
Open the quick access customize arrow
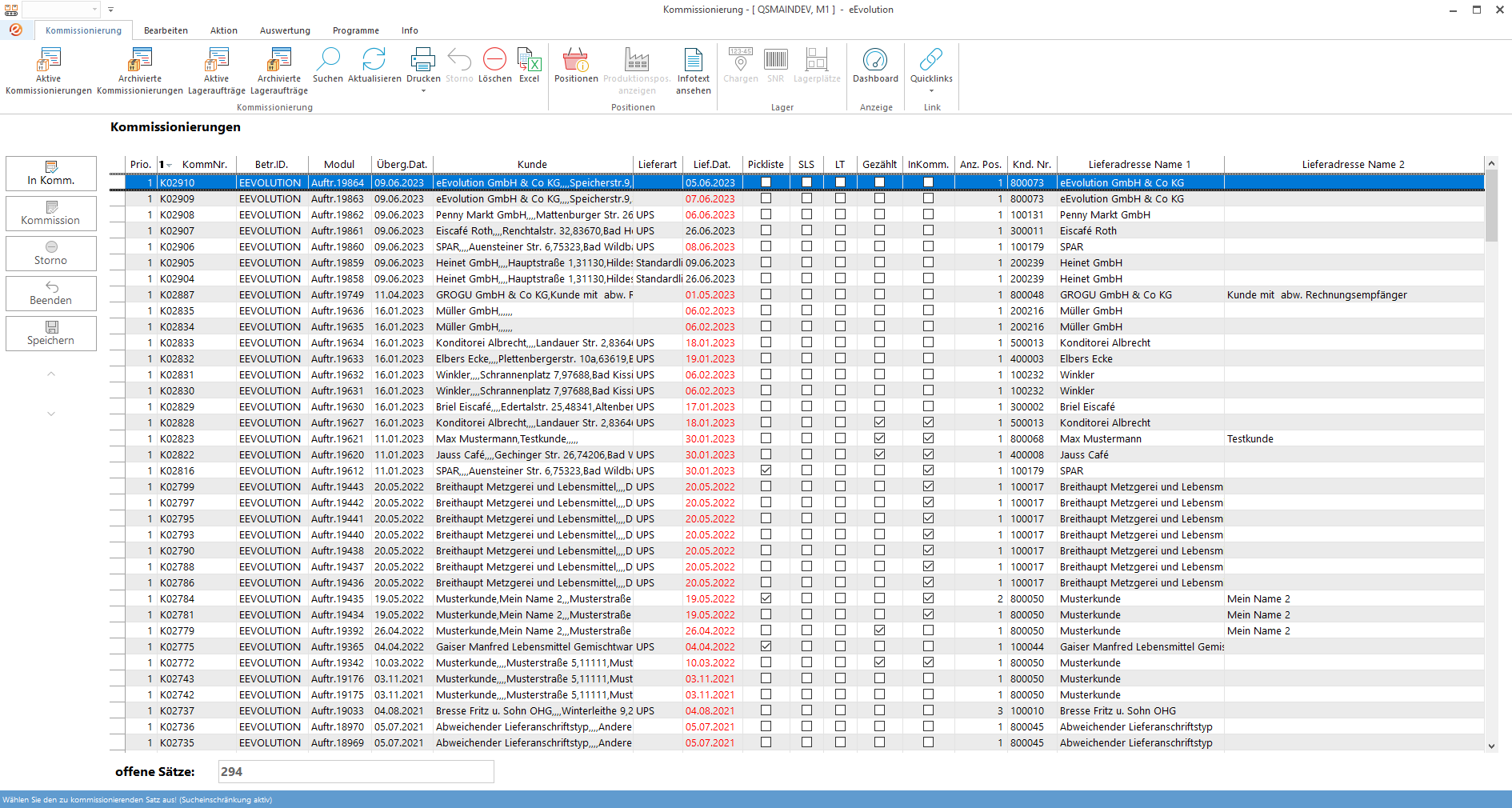coord(110,10)
